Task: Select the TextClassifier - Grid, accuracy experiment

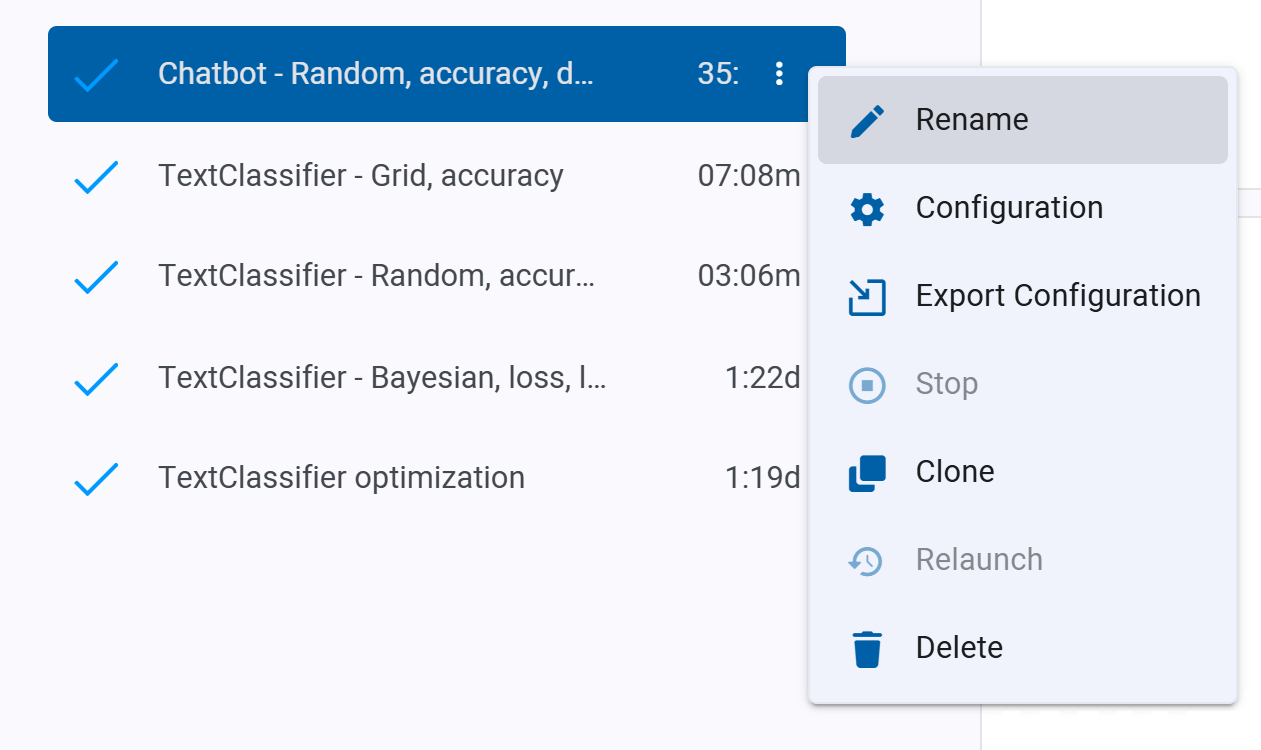Action: click(360, 175)
